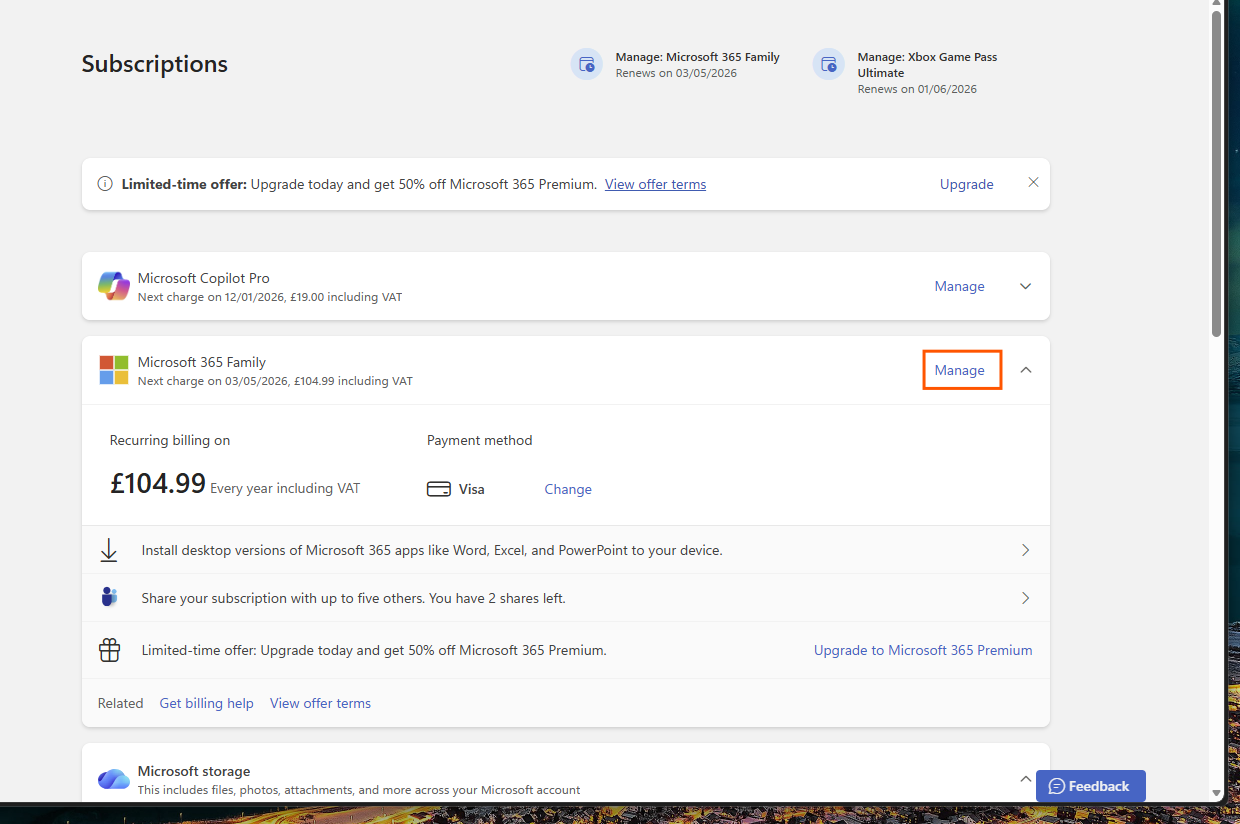Click the info icon in the limited-time offer banner

click(105, 184)
